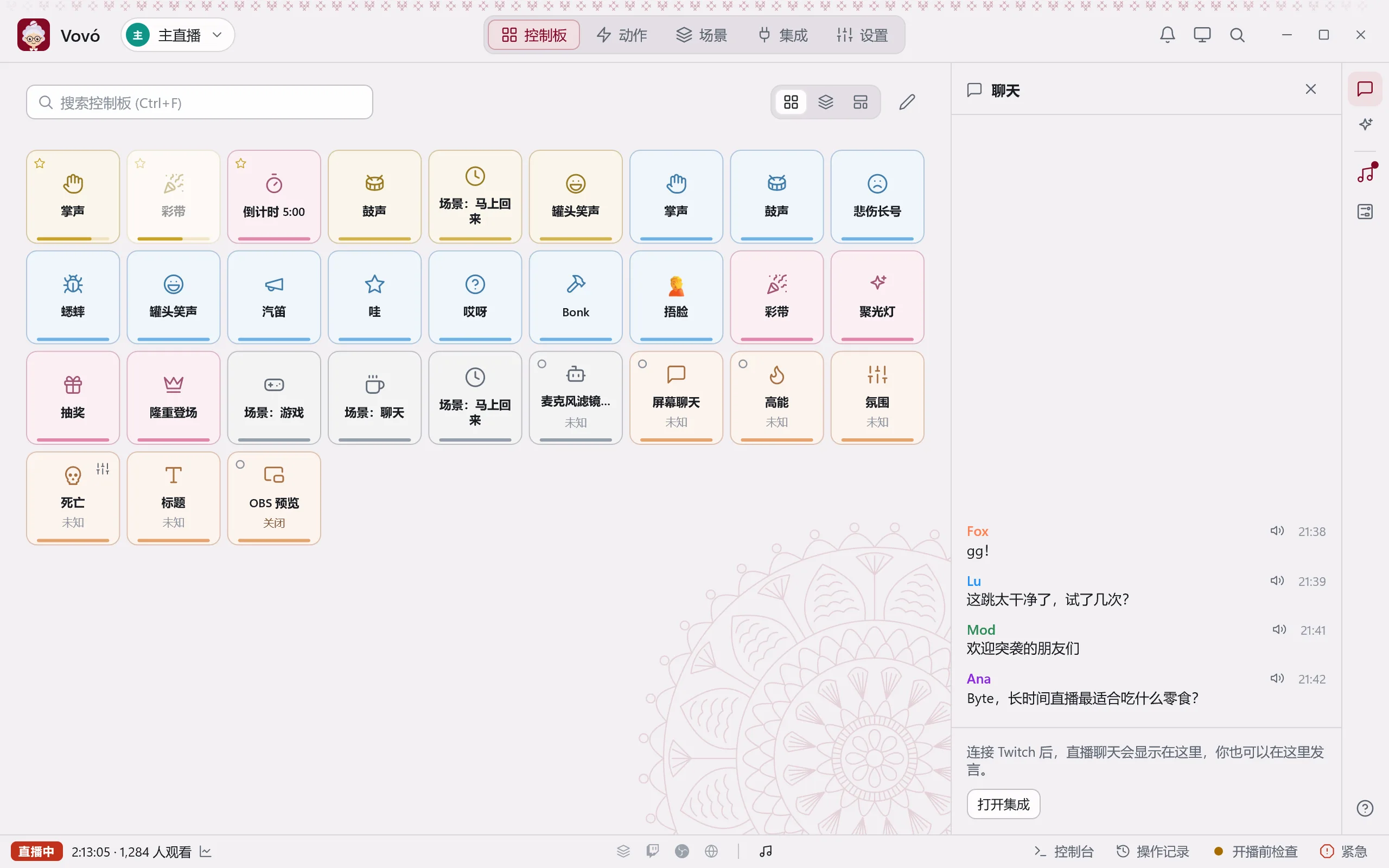The width and height of the screenshot is (1389, 868).
Task: Click the Twitch icon in status bar
Action: tap(653, 851)
